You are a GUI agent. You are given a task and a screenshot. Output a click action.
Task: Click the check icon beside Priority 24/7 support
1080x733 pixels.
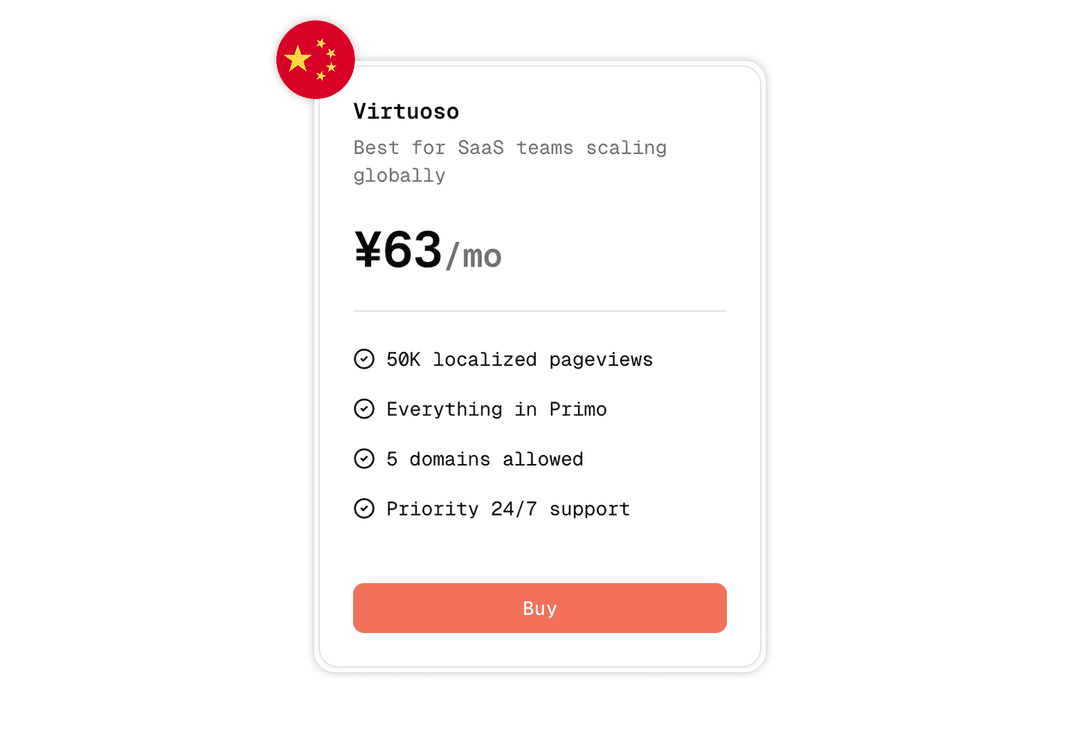364,509
